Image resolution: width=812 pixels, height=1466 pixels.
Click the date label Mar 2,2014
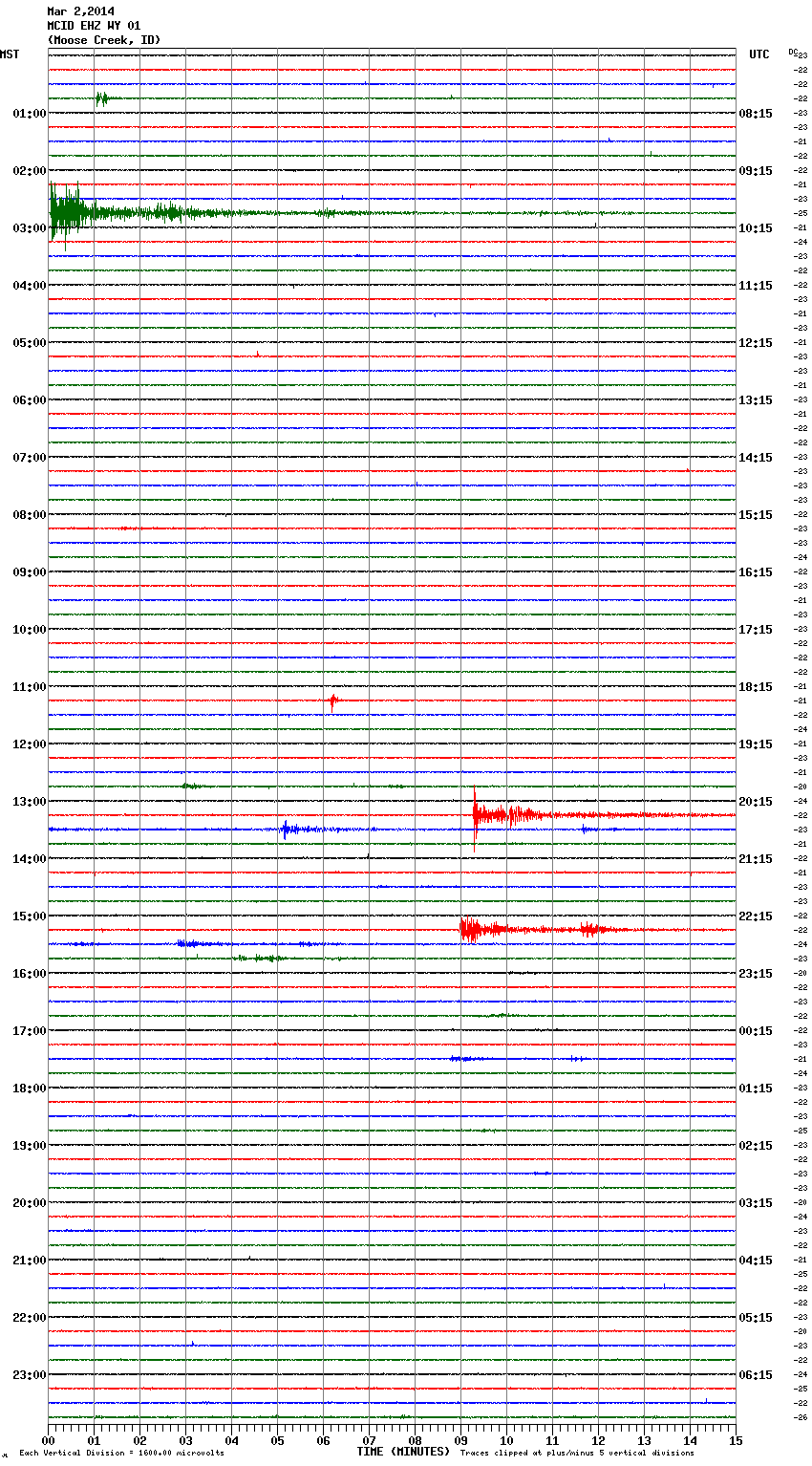tap(80, 11)
